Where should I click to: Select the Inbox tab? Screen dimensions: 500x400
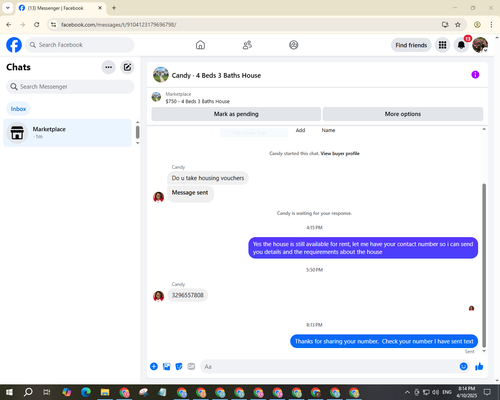point(18,109)
